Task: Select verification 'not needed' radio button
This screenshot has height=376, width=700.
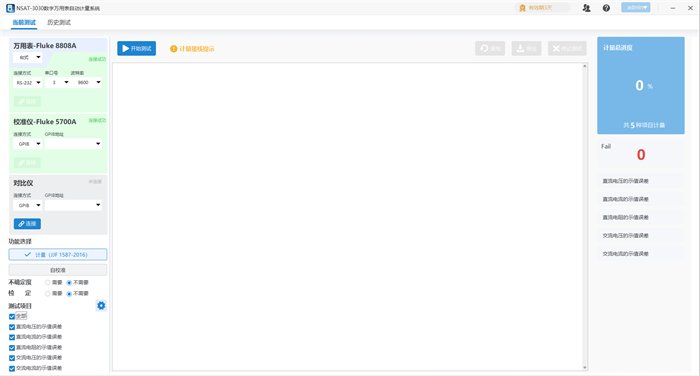Action: [69, 293]
